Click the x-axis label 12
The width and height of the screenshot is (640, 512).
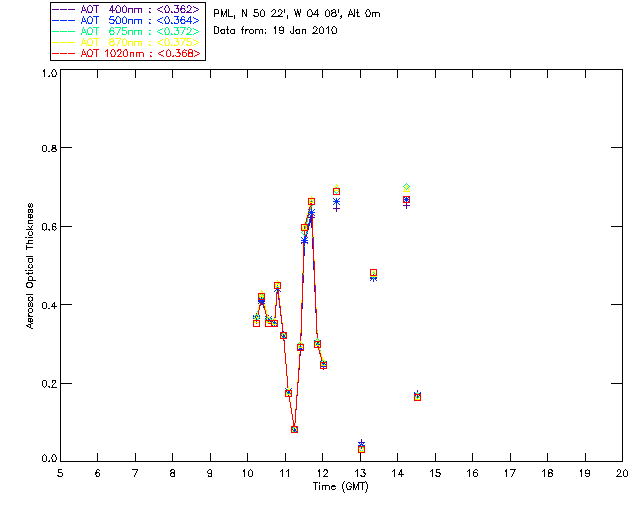pos(322,473)
